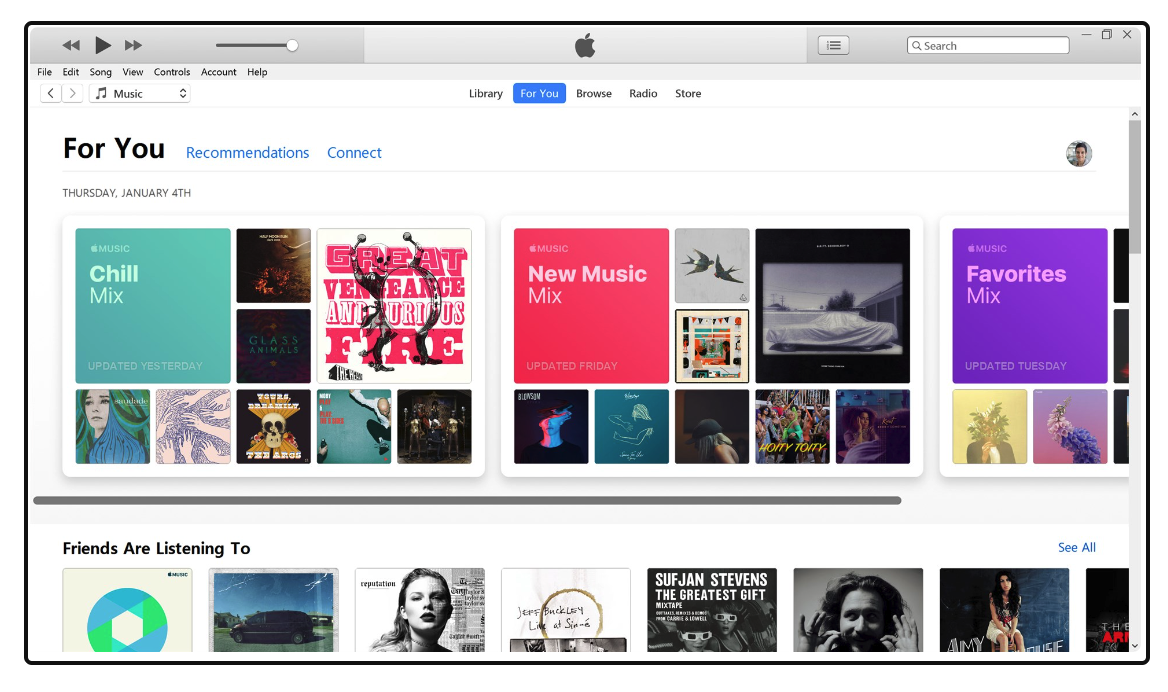Image resolution: width=1168 pixels, height=692 pixels.
Task: Open Sufjan Stevens The Greatest Gift album
Action: [712, 610]
